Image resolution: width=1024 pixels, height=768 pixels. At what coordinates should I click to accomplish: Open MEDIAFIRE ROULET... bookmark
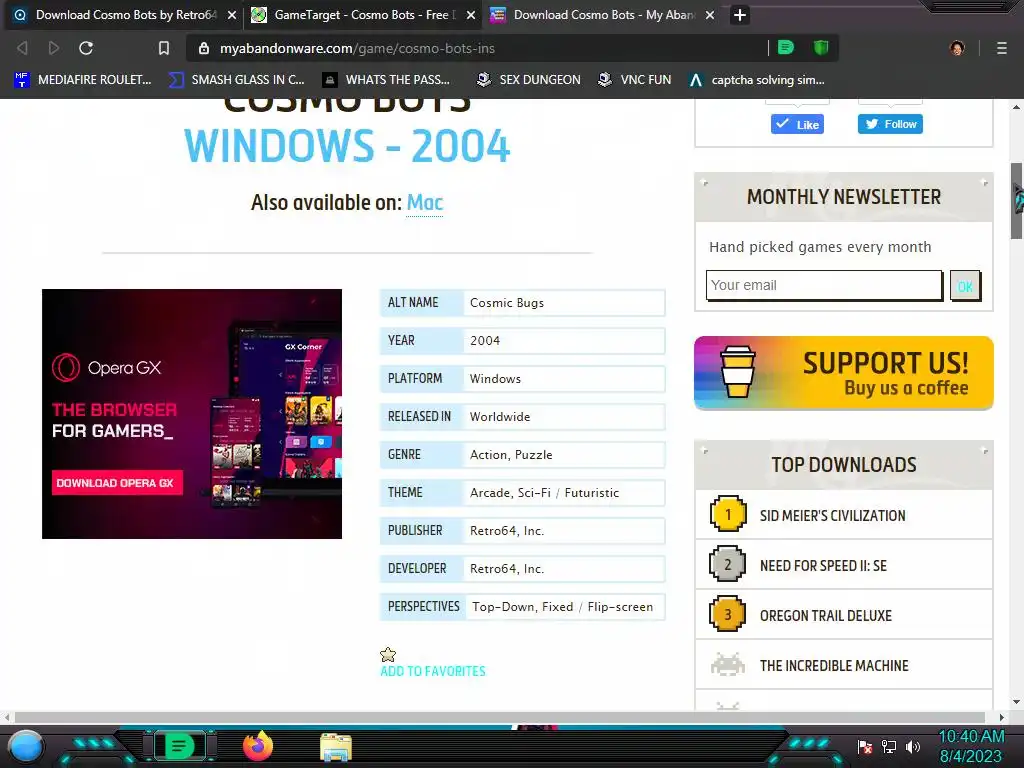pos(82,80)
